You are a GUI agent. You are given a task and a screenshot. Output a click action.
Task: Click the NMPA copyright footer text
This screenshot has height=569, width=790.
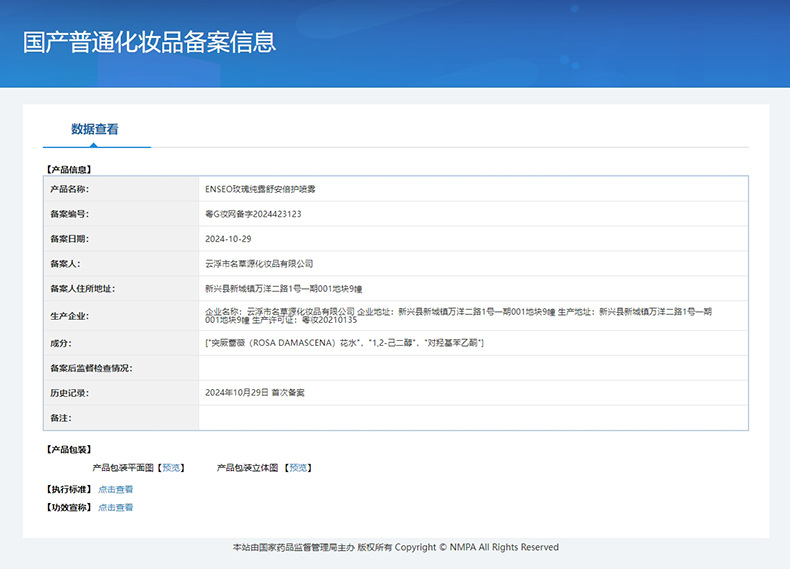click(396, 547)
